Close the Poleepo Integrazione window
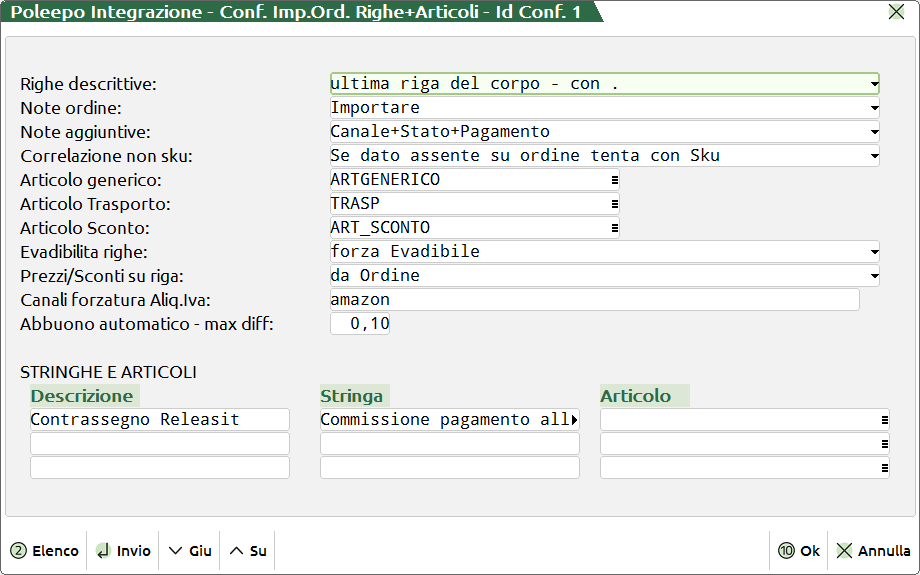The height and width of the screenshot is (575, 920). tap(896, 12)
